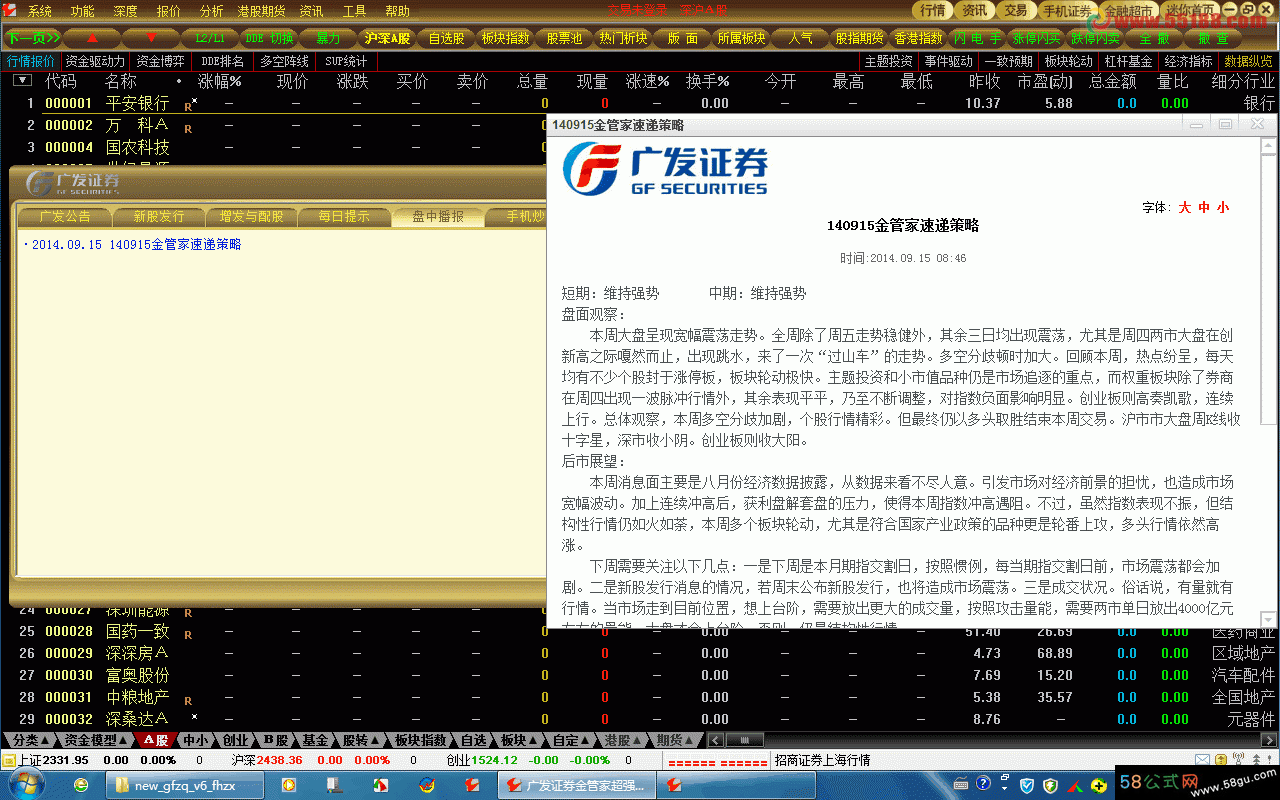Open the 主题投资 tab
The image size is (1280, 800).
(888, 61)
